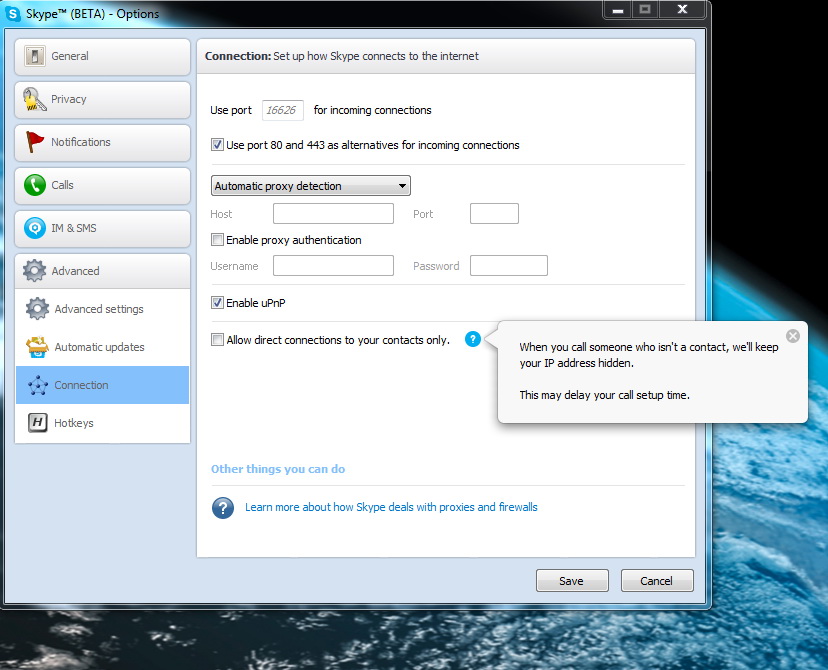This screenshot has height=670, width=828.
Task: Open the IM & SMS options section
Action: click(102, 229)
